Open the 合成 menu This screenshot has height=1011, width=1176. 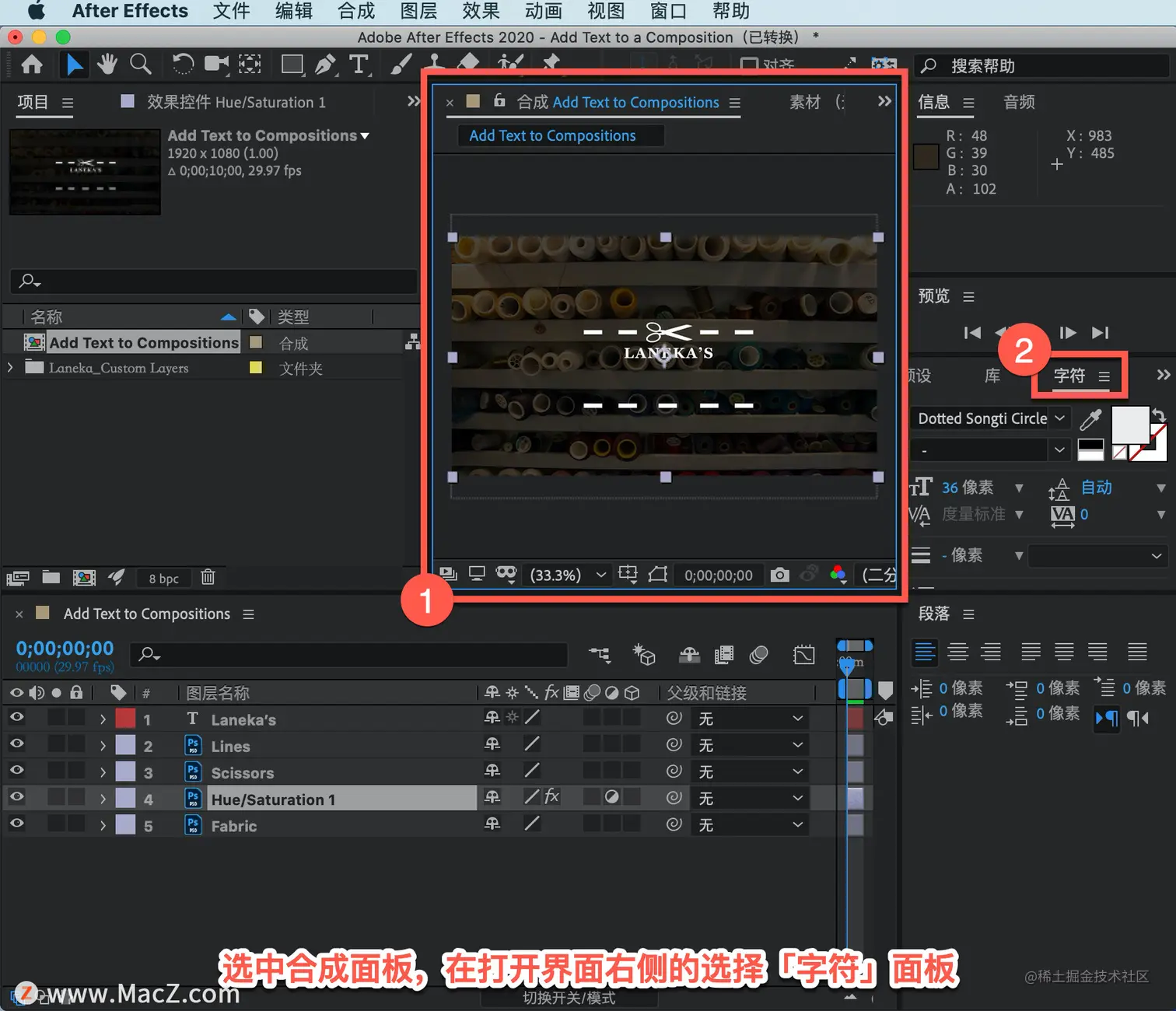pos(356,12)
